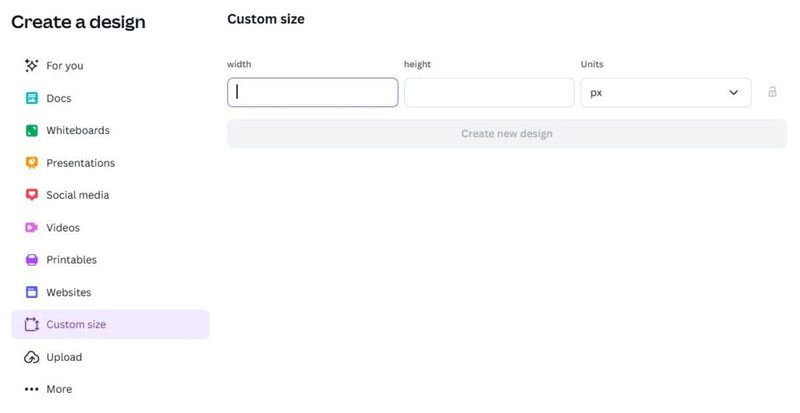Select the green Whiteboards icon
The width and height of the screenshot is (800, 413).
click(31, 131)
